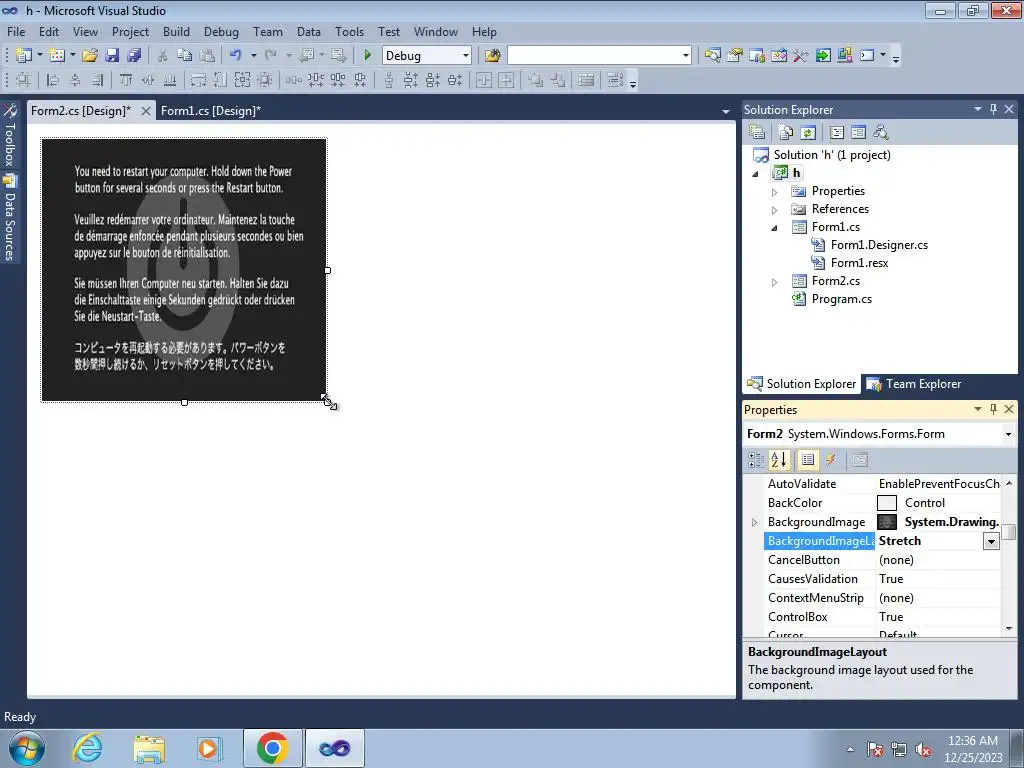Open Windows Start menu
This screenshot has width=1024, height=768.
pos(26,748)
